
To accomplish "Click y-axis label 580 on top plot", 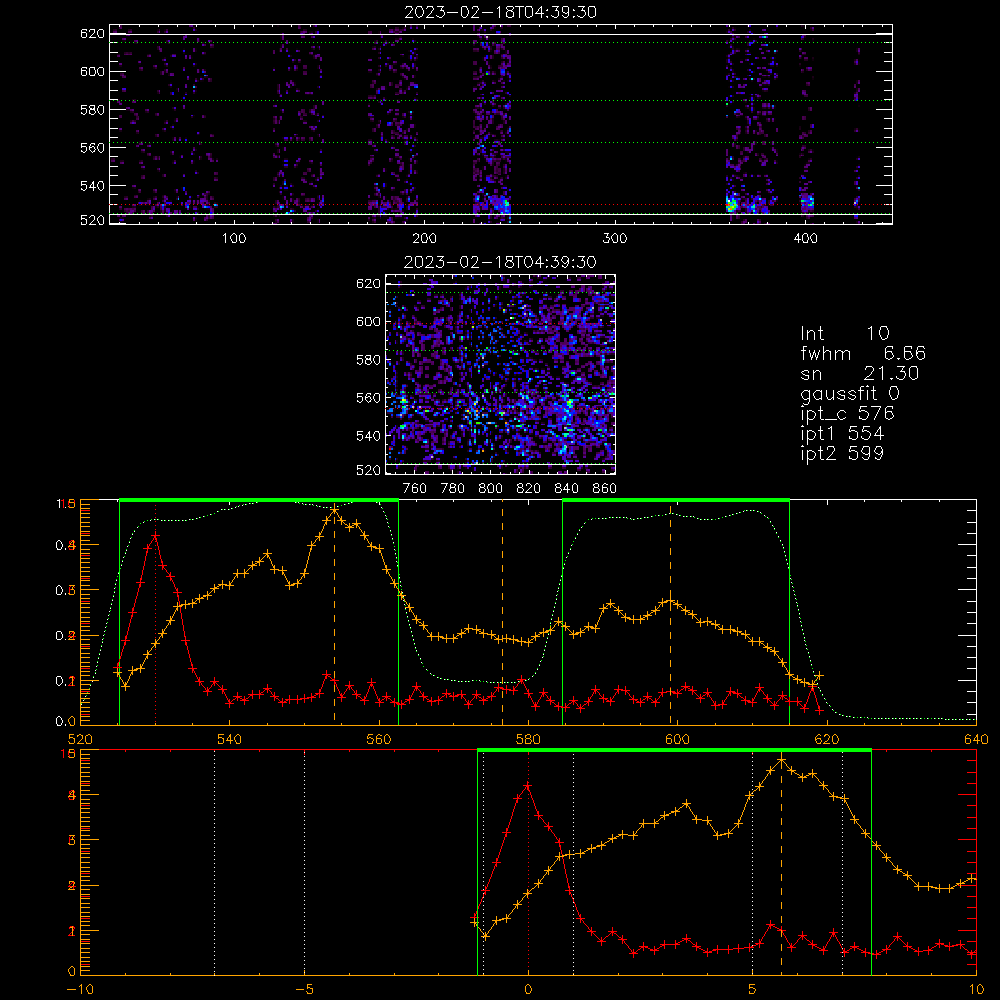I will click(x=92, y=110).
